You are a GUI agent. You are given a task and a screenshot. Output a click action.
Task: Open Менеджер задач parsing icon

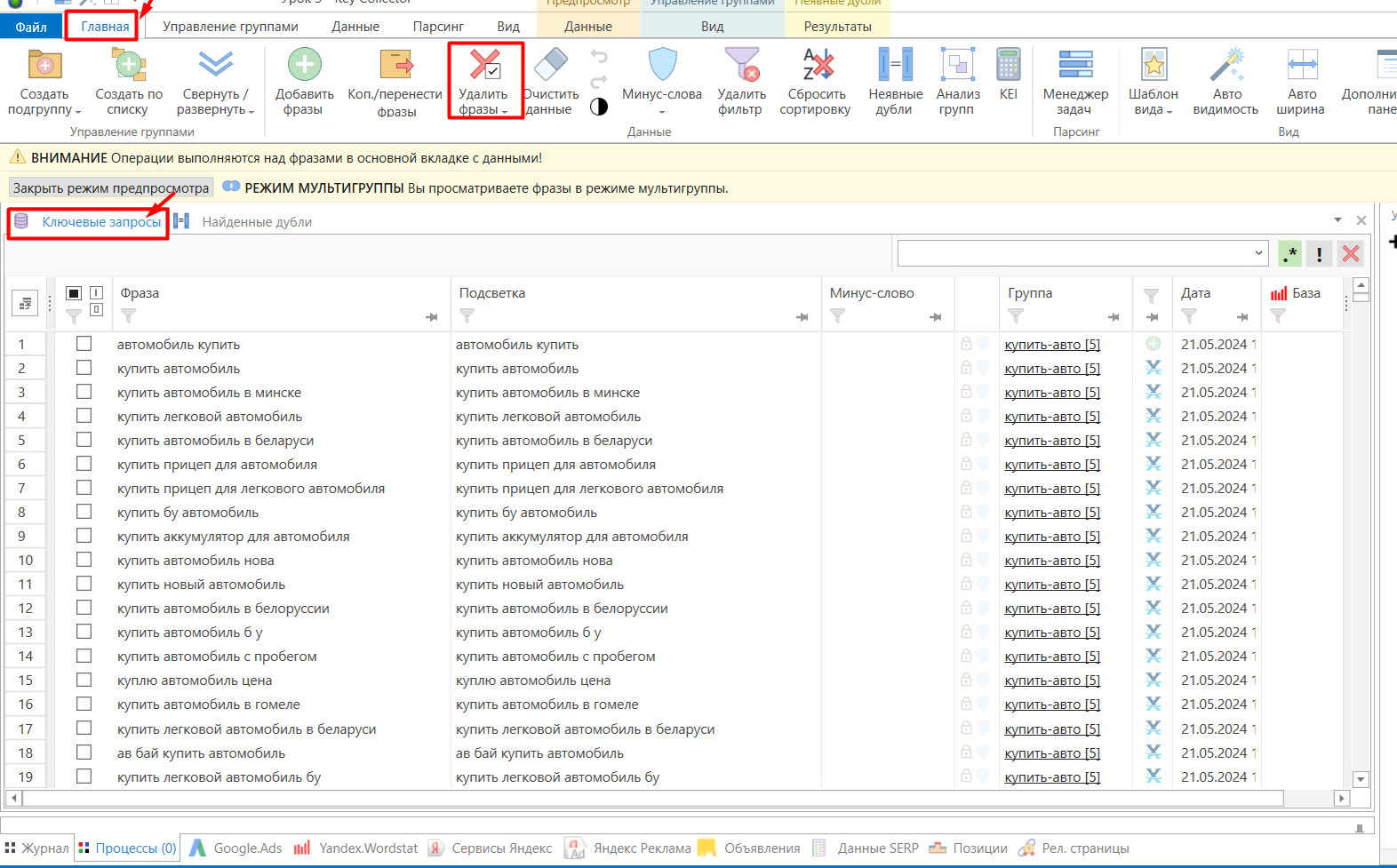point(1075,65)
